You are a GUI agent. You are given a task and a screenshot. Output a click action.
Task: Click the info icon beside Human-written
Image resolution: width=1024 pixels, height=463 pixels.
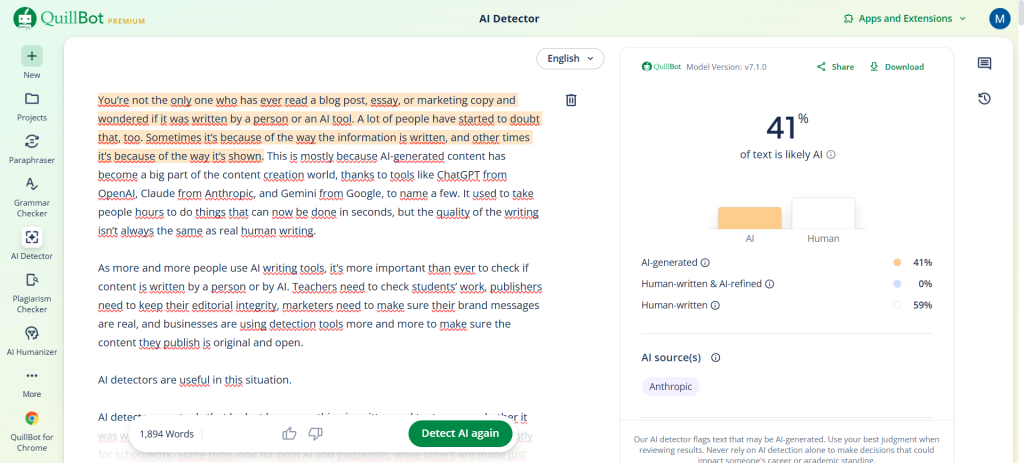(715, 305)
